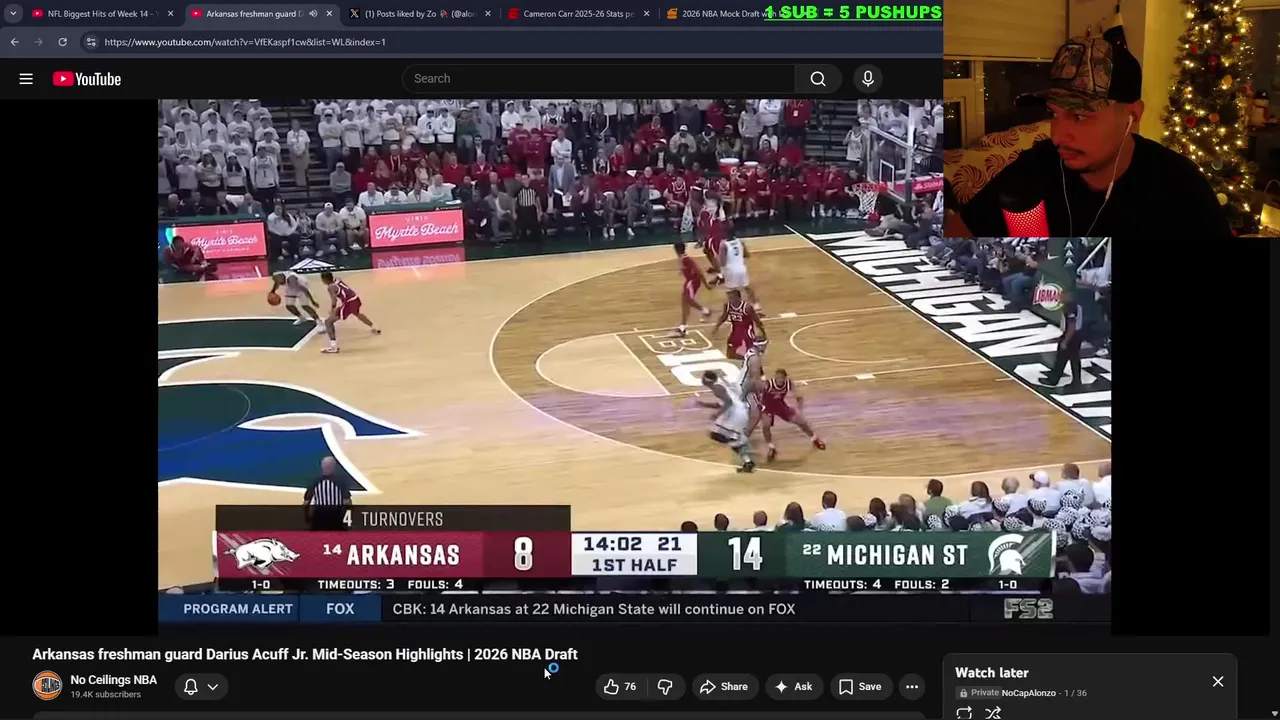Close the Posts liked by Zo tab
The image size is (1280, 720).
488,14
